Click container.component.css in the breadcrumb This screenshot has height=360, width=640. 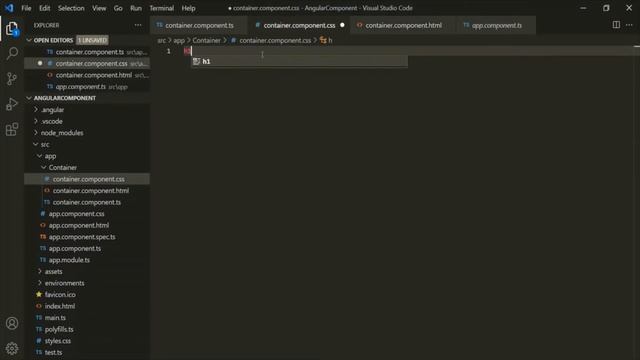[275, 40]
